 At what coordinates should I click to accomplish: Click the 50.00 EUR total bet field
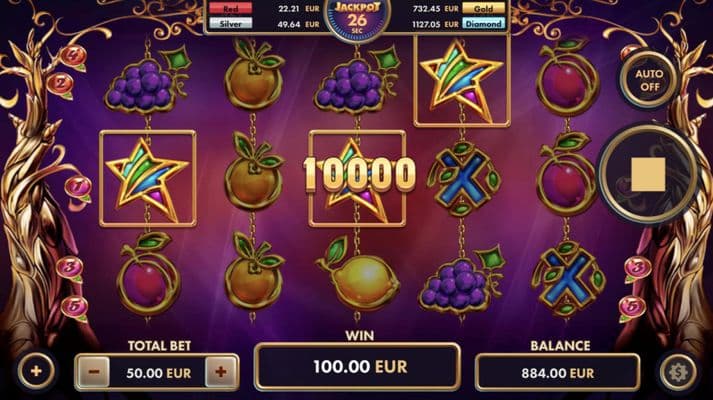pos(158,373)
